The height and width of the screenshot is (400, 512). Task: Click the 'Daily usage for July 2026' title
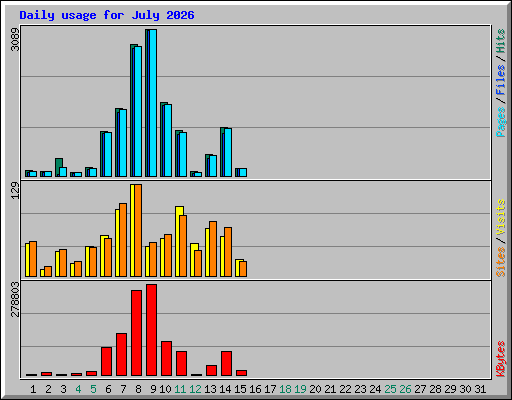[x=107, y=15]
